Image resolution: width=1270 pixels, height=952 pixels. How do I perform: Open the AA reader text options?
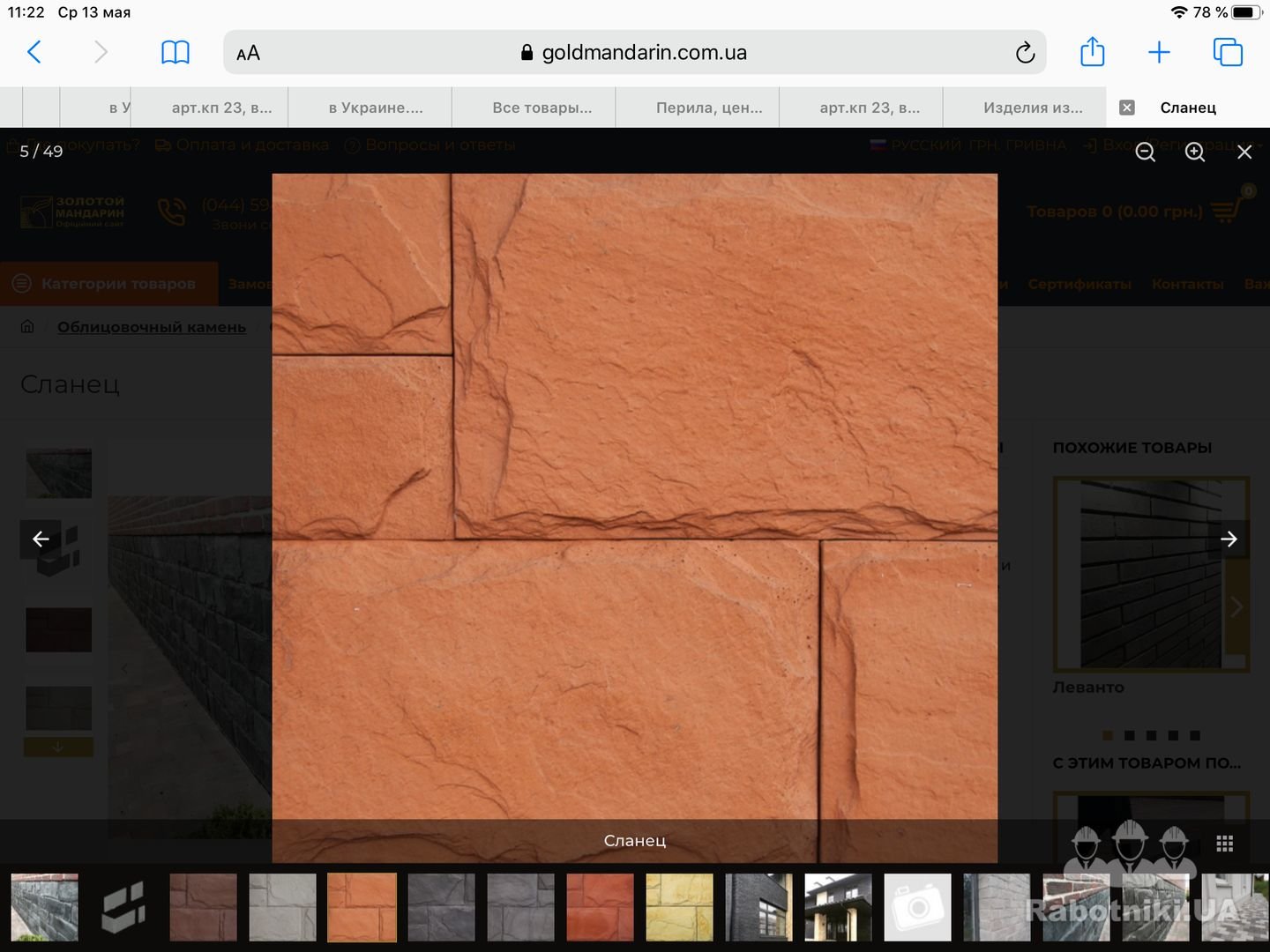248,53
